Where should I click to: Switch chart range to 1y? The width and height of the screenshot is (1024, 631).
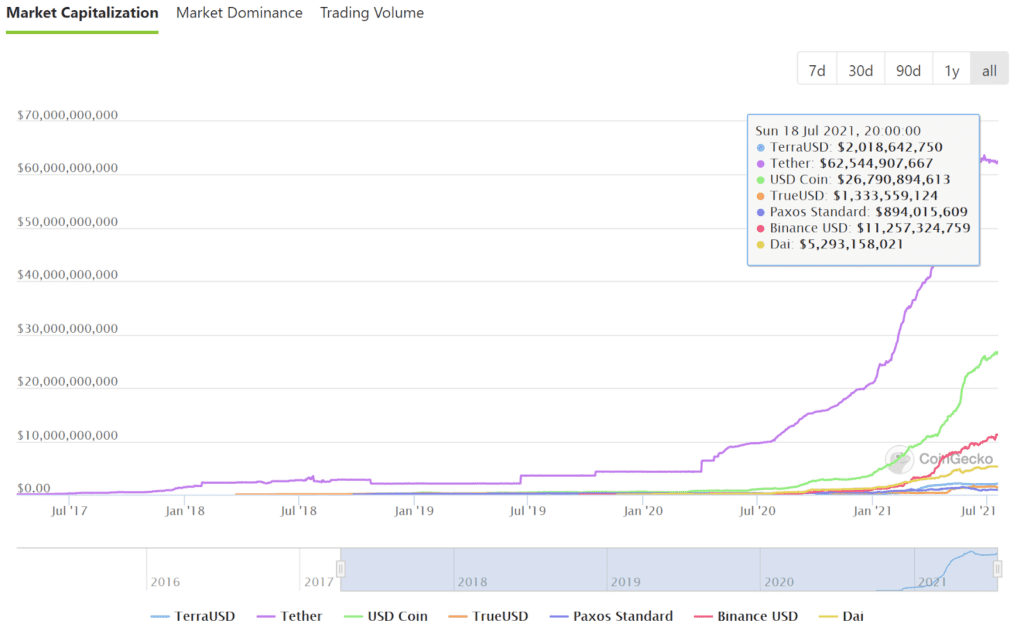951,70
